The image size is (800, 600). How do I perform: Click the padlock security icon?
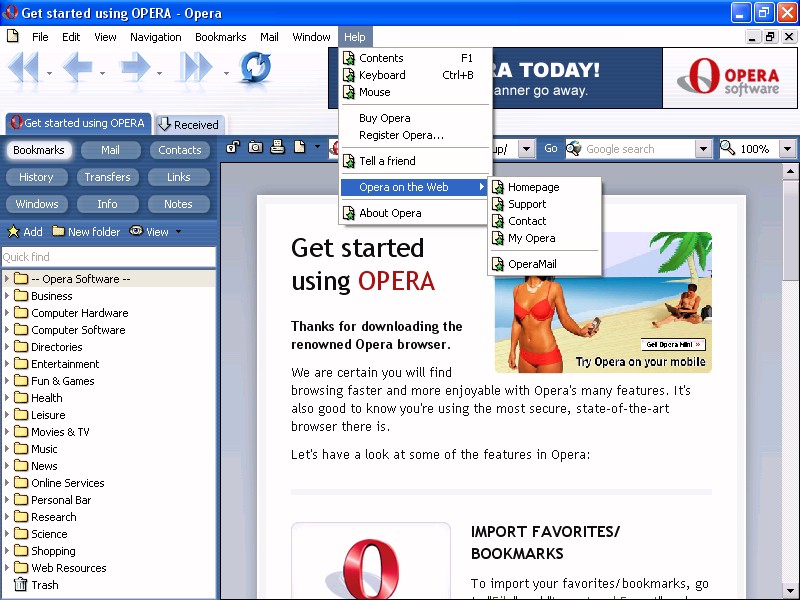click(232, 149)
